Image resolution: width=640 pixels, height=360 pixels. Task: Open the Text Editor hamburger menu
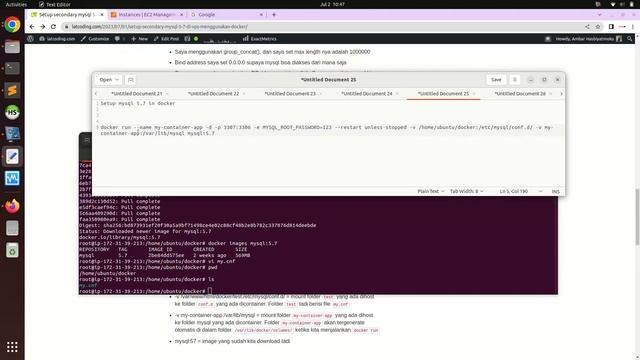point(515,80)
